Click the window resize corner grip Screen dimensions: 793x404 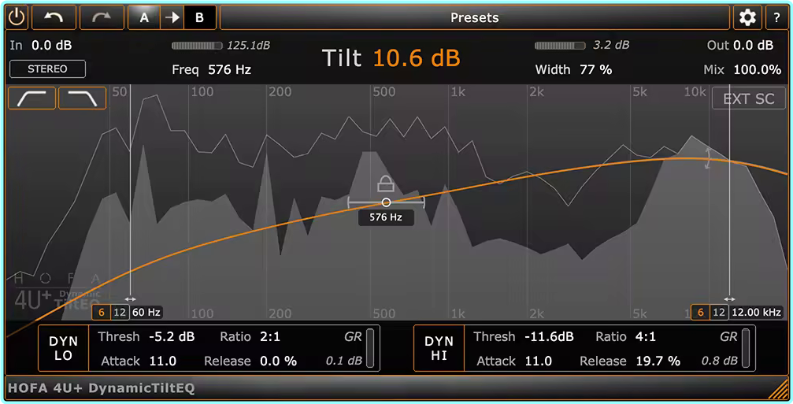[778, 389]
